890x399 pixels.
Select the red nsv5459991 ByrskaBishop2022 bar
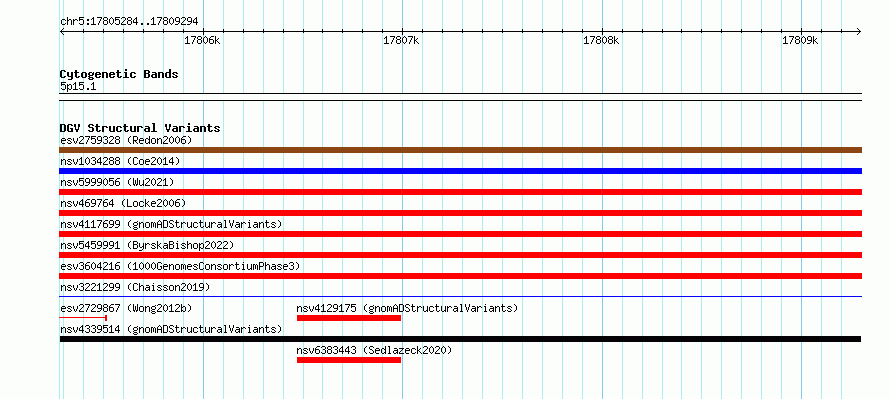tap(460, 255)
